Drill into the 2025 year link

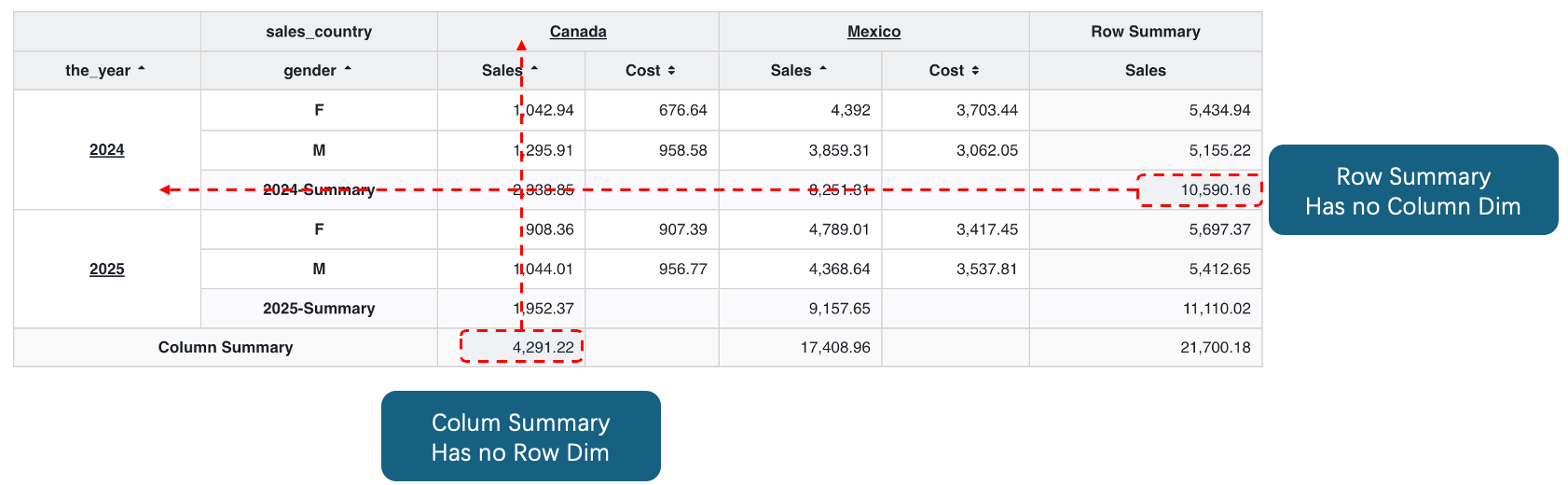tap(107, 270)
